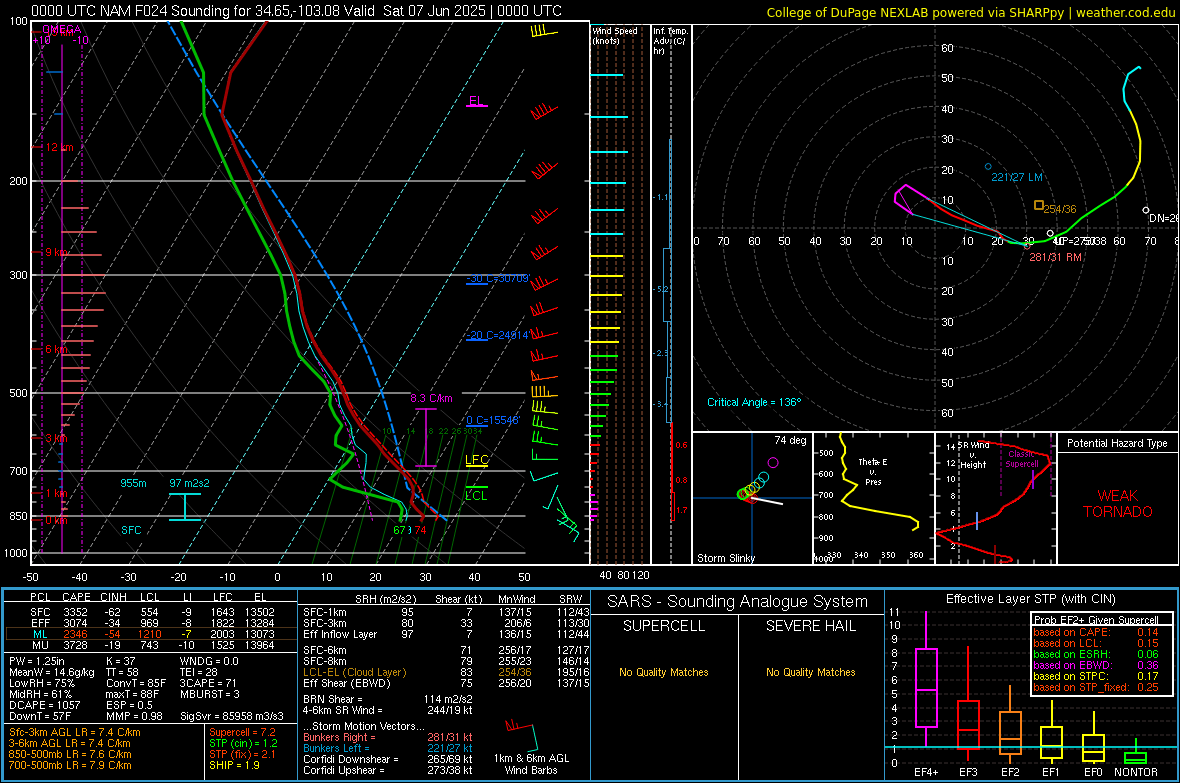The height and width of the screenshot is (783, 1180).
Task: Click the Inf. Temp. Adv. panel header
Action: pyautogui.click(x=670, y=41)
